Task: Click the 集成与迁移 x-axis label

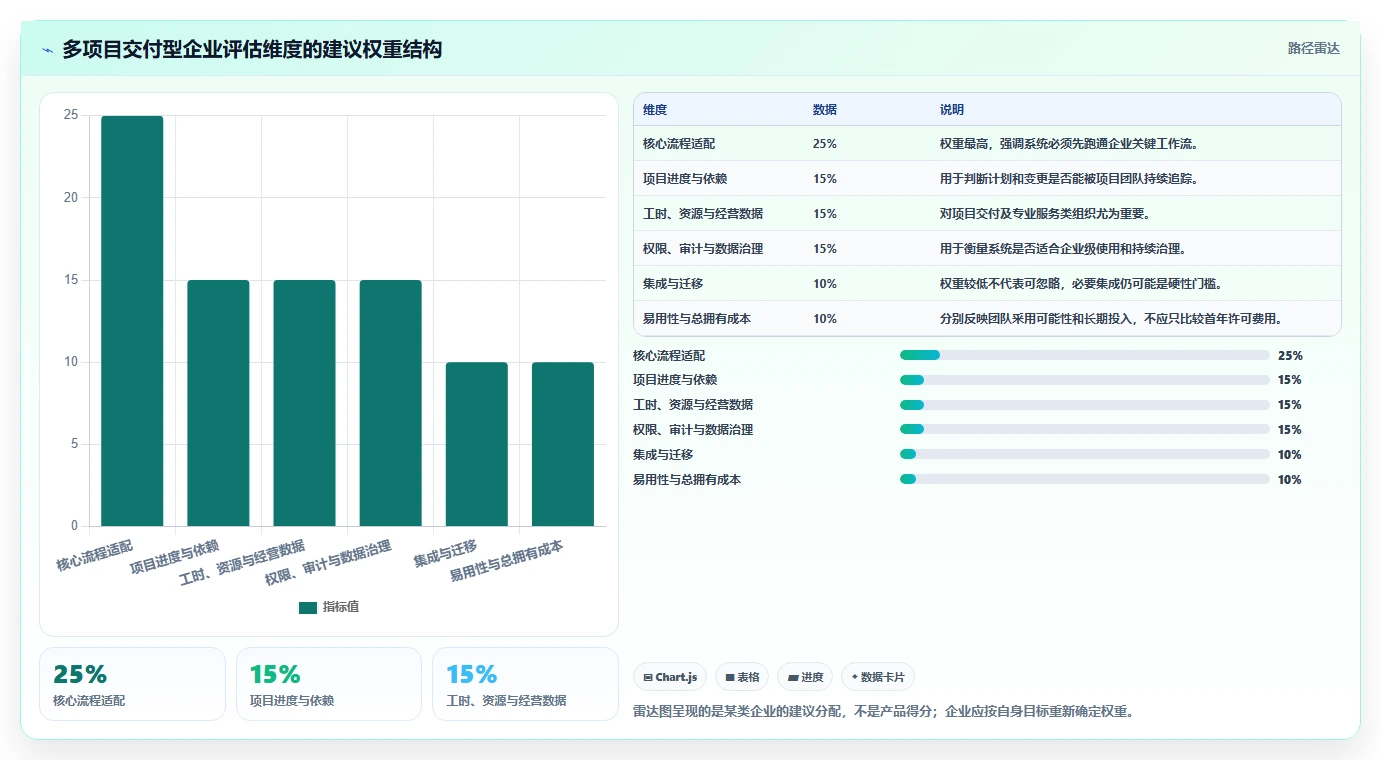Action: [x=446, y=553]
